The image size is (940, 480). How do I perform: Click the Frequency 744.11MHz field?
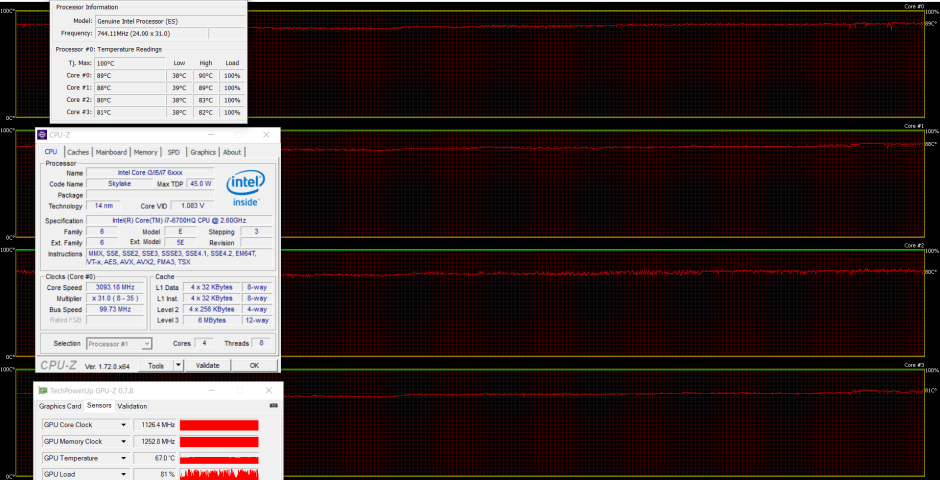click(151, 33)
